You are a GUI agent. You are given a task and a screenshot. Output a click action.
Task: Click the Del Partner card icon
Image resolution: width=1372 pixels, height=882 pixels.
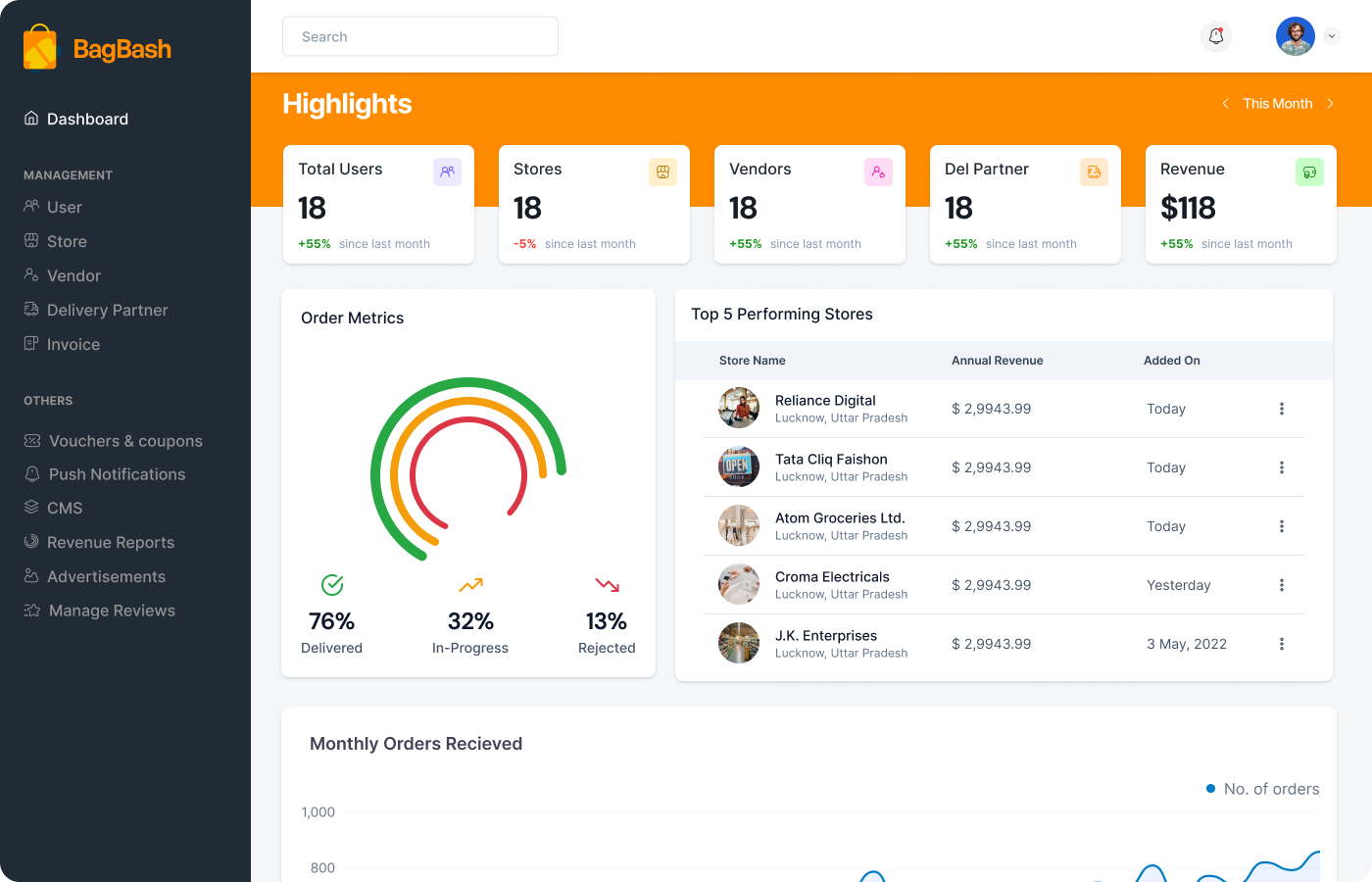tap(1094, 171)
